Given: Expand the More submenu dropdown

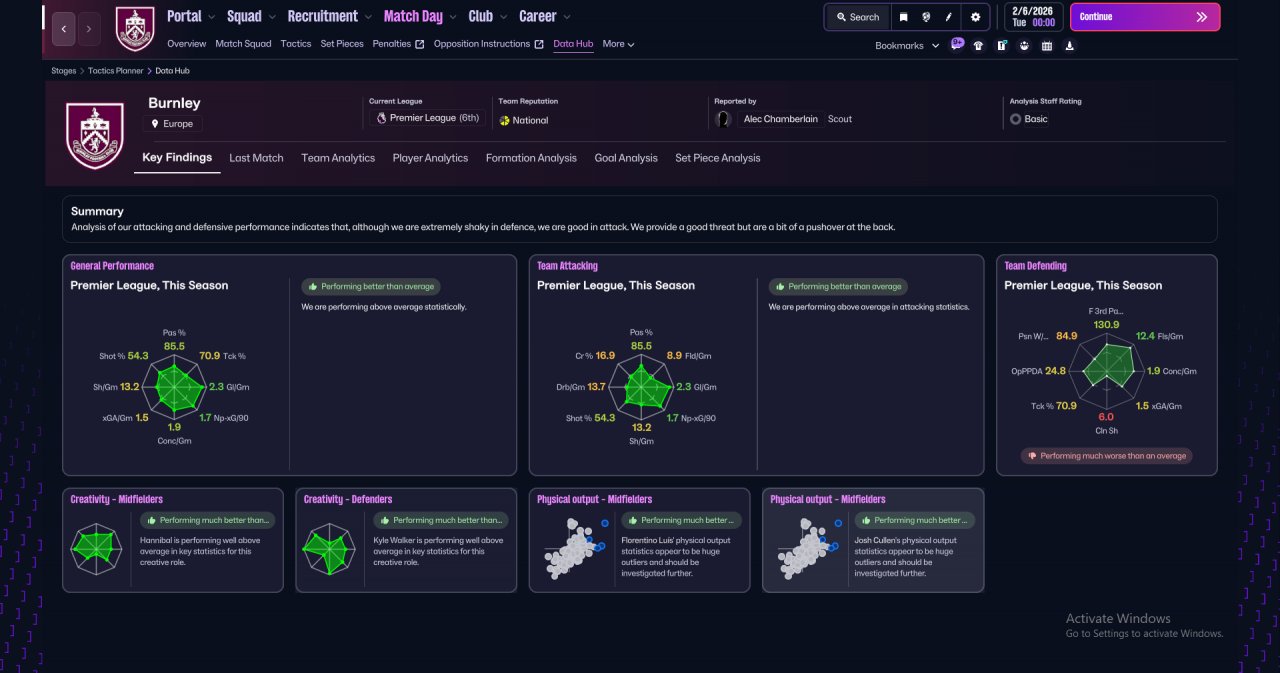Looking at the screenshot, I should click(x=618, y=44).
